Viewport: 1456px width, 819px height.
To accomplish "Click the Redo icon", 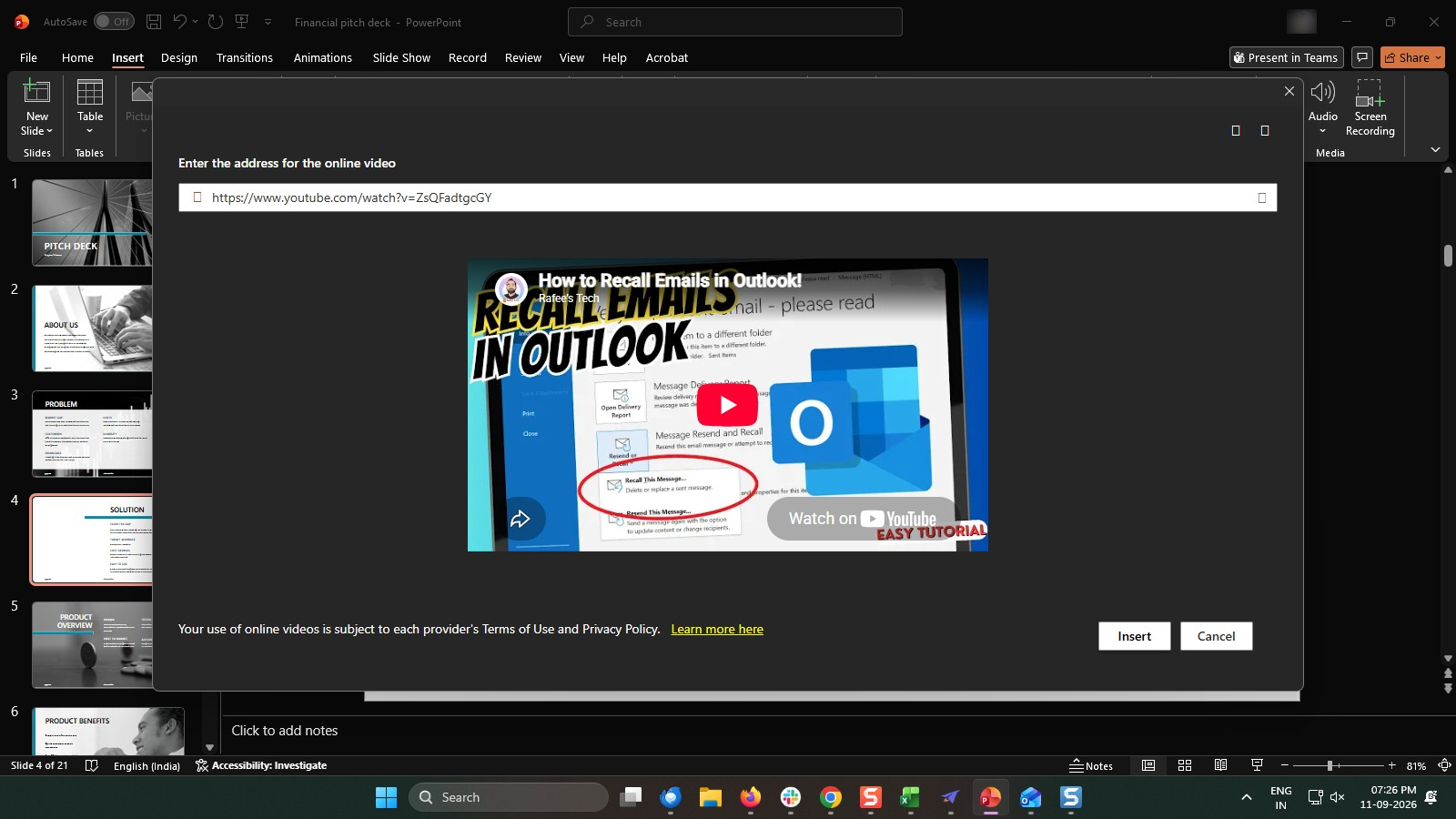I will pos(216,22).
